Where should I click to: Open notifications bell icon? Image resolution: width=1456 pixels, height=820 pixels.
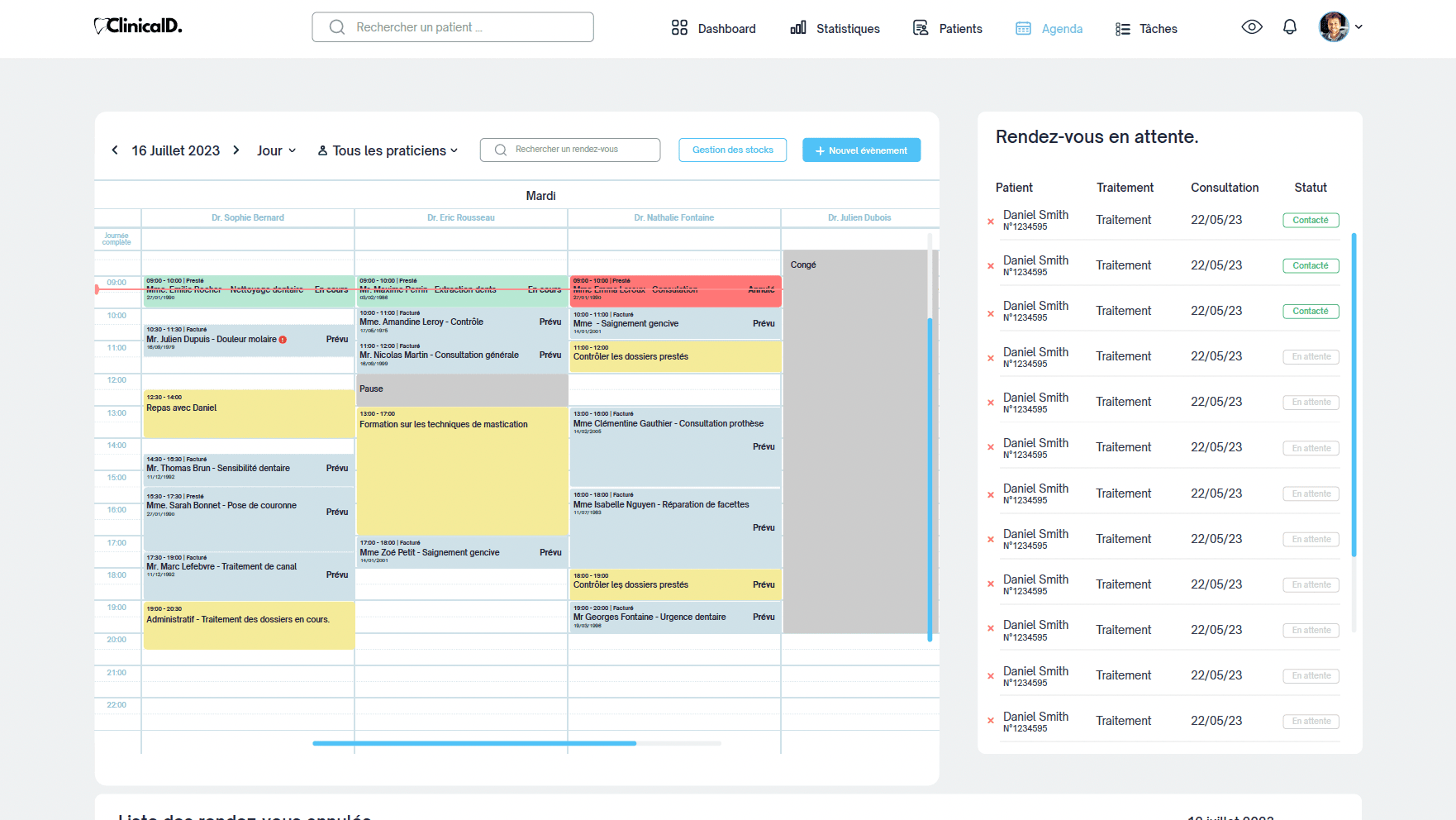pyautogui.click(x=1290, y=27)
